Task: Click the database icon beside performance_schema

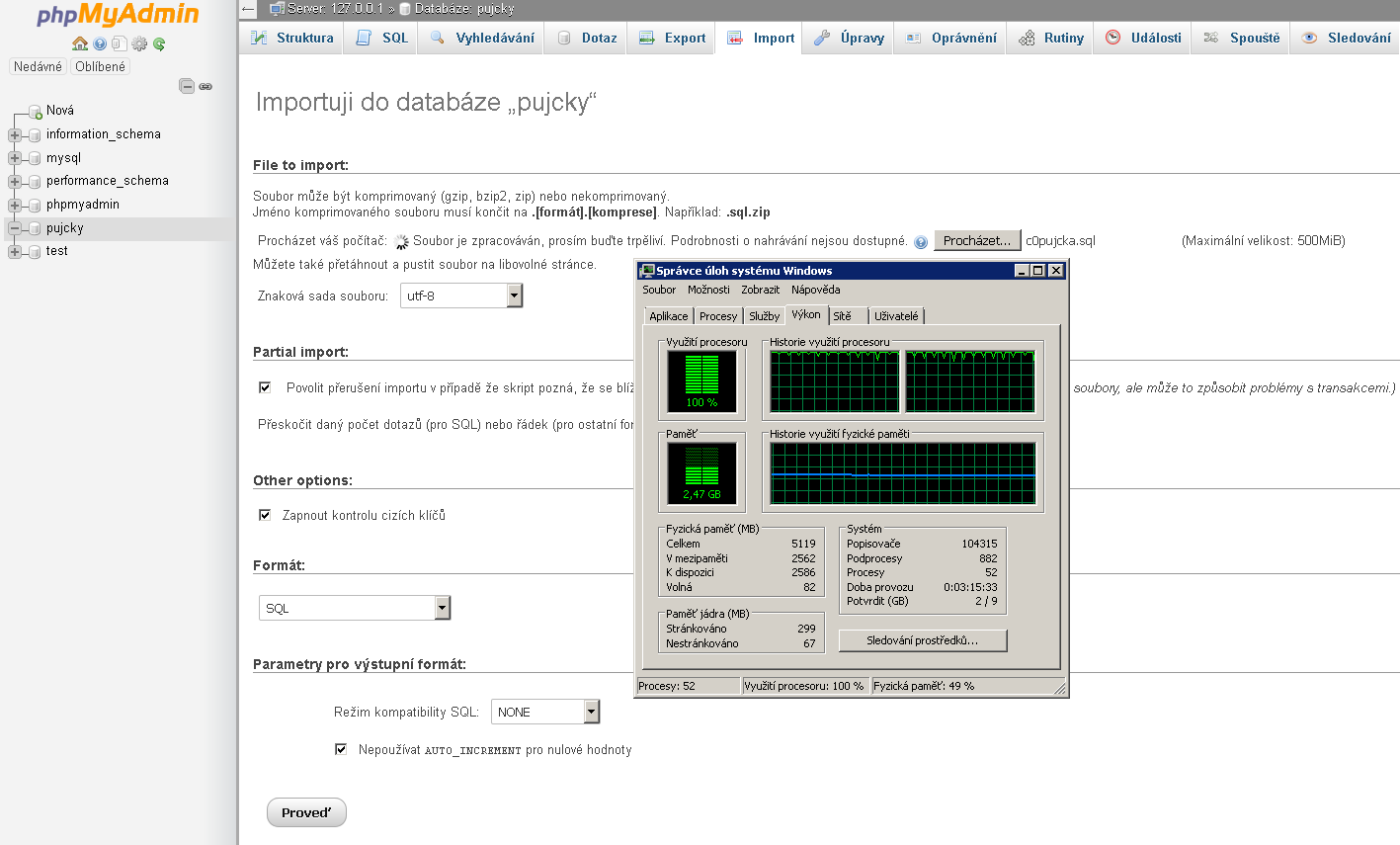Action: [36, 182]
